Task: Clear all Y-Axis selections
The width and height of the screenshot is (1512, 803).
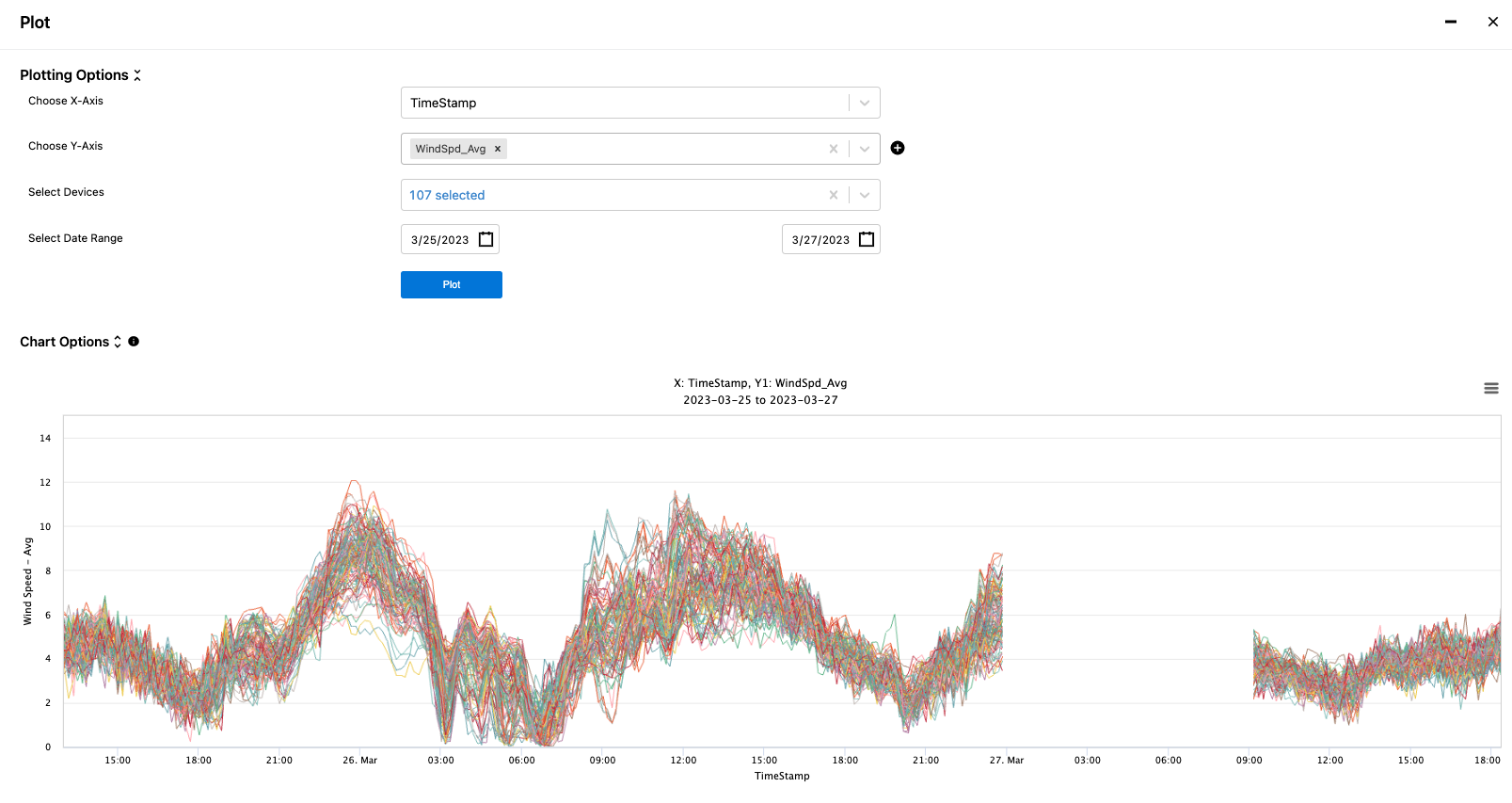Action: point(833,149)
